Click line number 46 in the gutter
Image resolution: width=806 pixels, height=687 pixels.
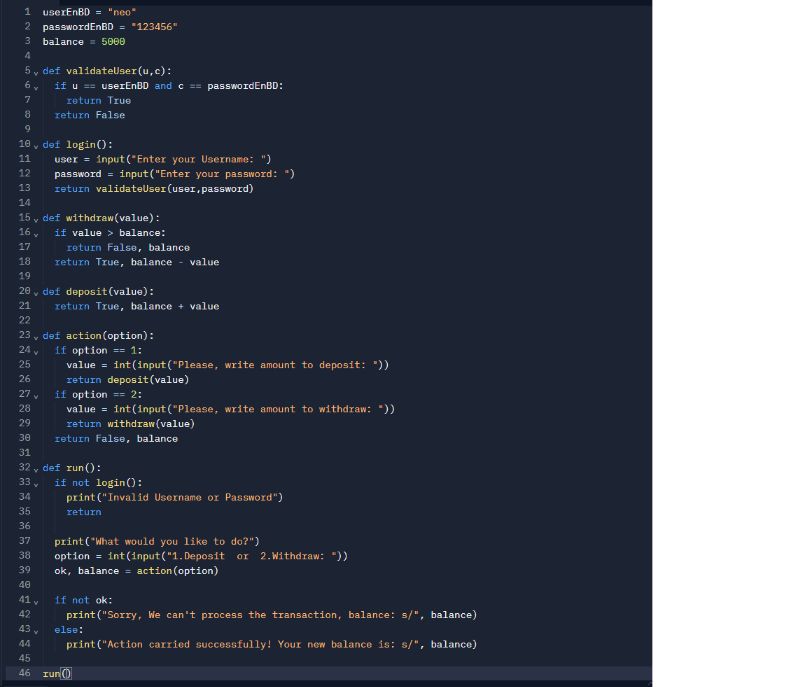point(24,673)
